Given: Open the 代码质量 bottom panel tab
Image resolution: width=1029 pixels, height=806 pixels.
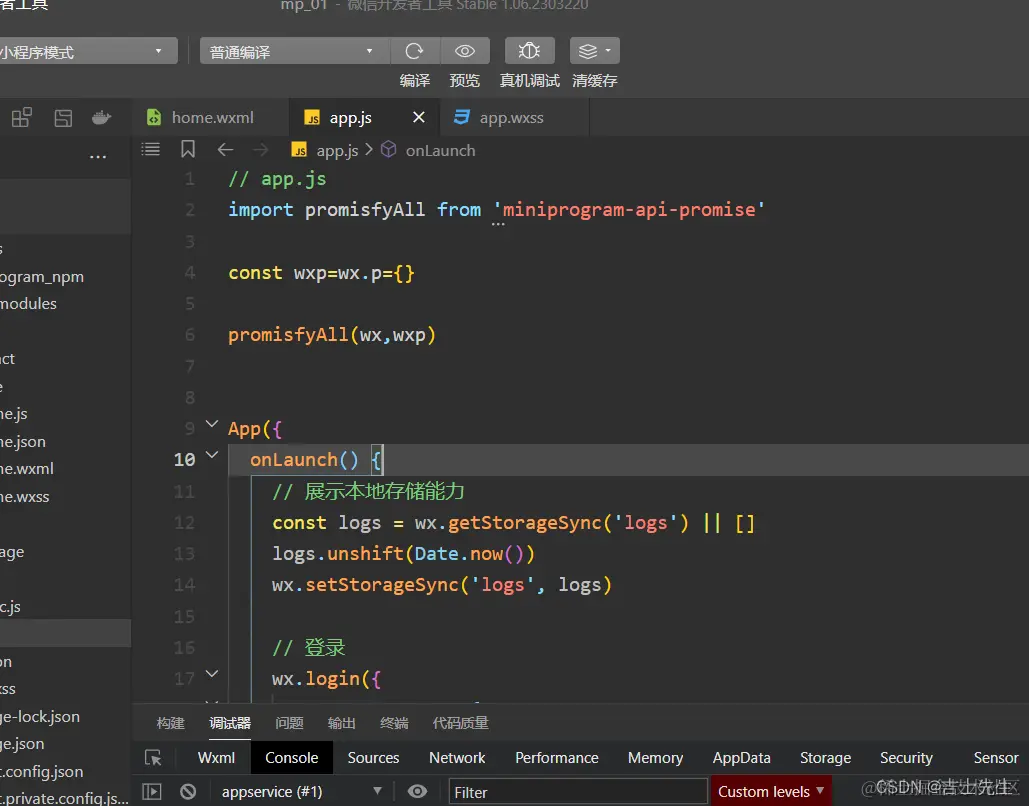Looking at the screenshot, I should 461,723.
